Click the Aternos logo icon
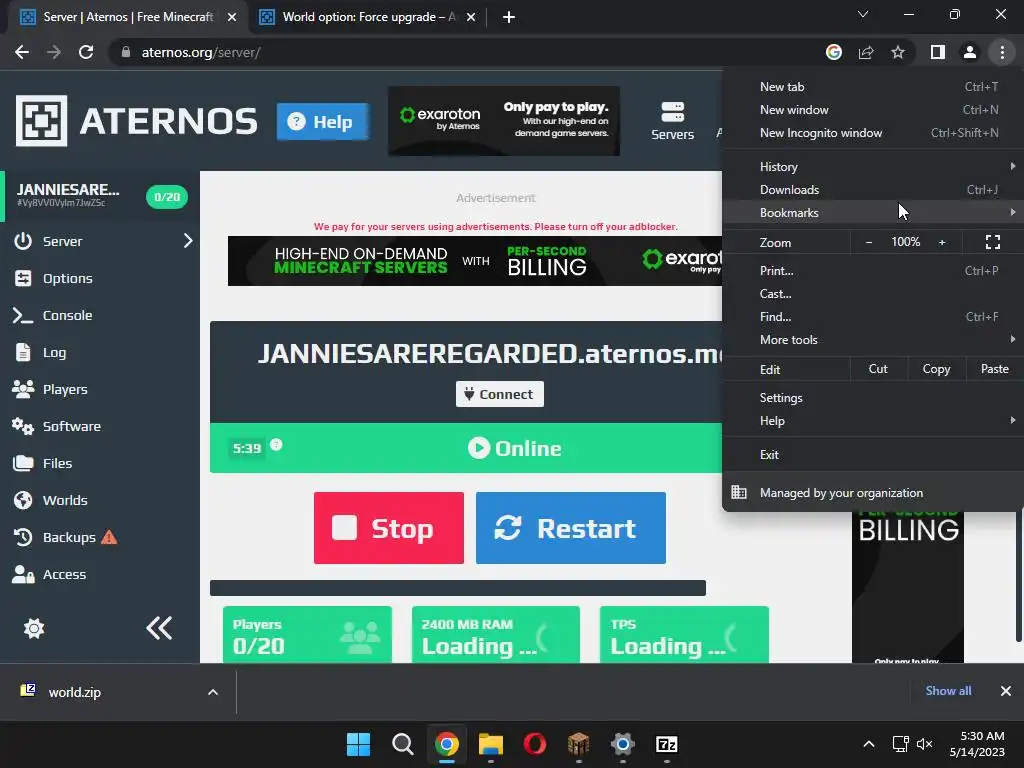The width and height of the screenshot is (1024, 768). [x=41, y=121]
